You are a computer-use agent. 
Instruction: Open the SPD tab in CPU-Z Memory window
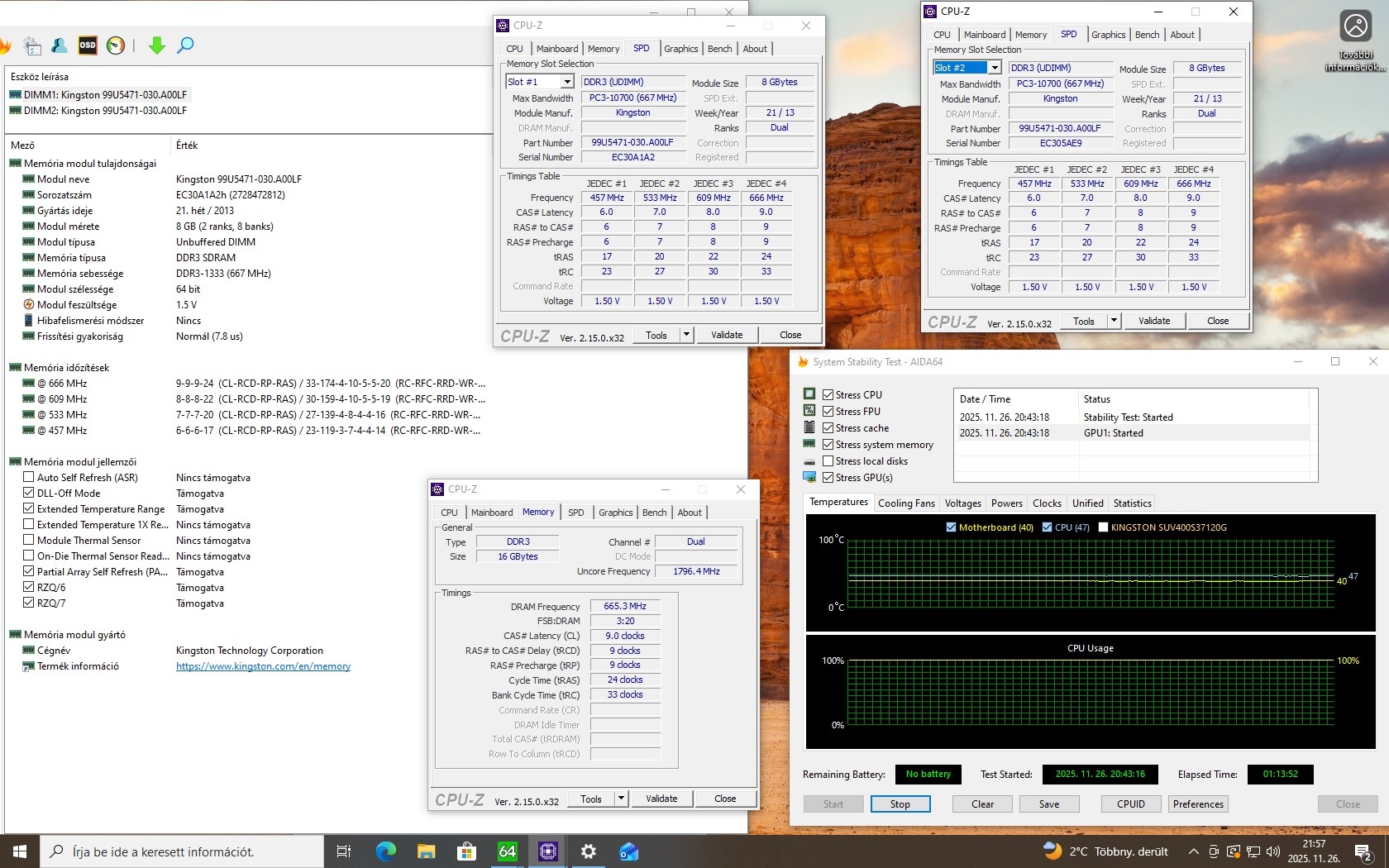(x=575, y=513)
